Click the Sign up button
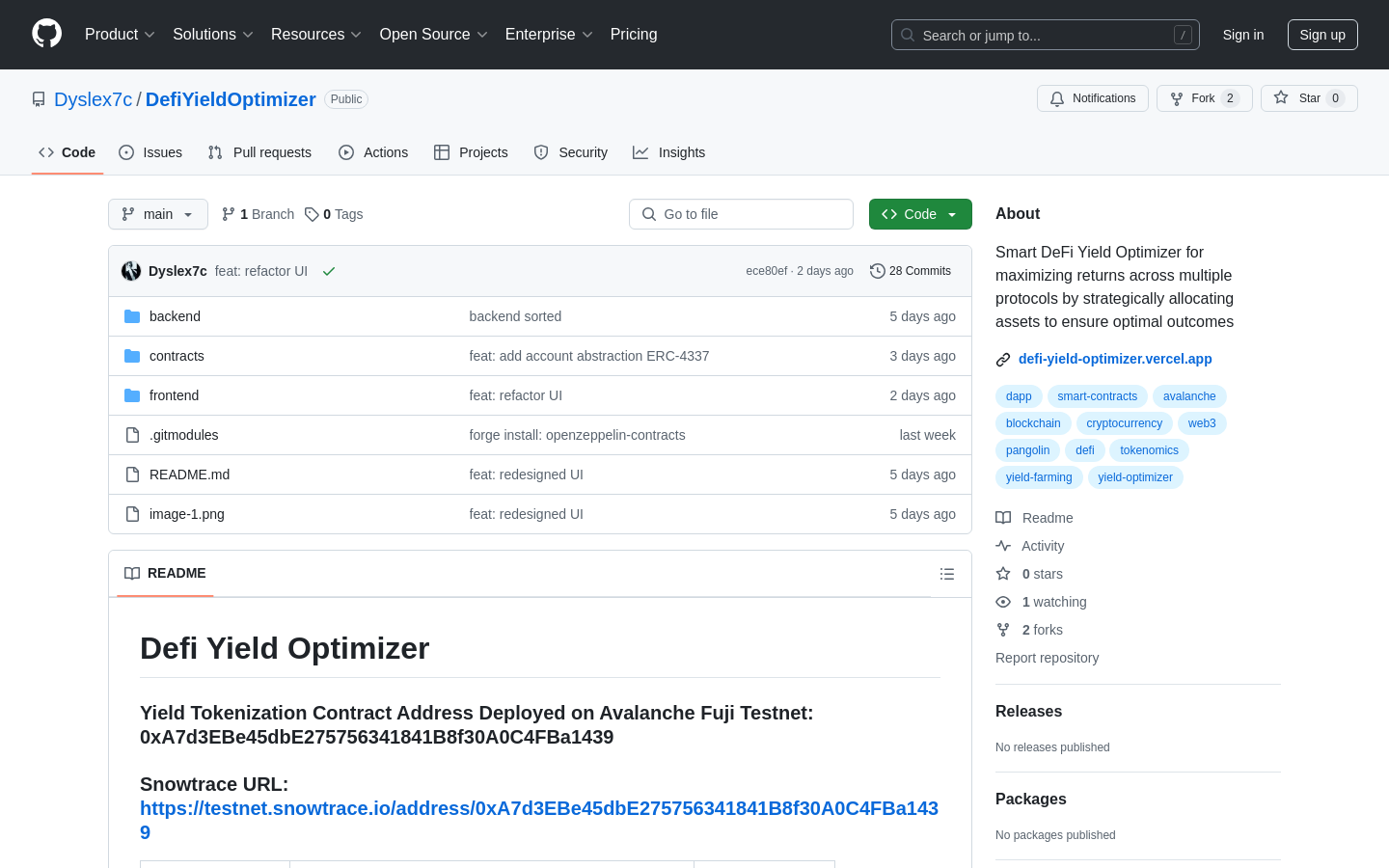Screen dimensions: 1389x868 pyautogui.click(x=1321, y=35)
